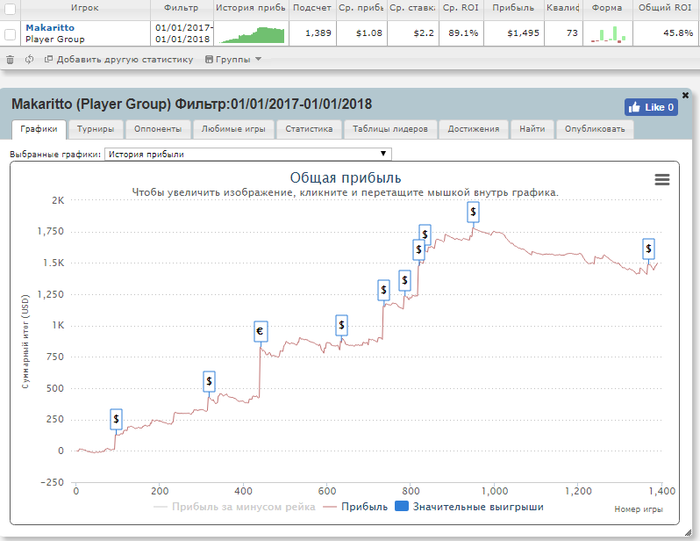The width and height of the screenshot is (700, 541).
Task: Open the Найти tab
Action: coord(532,129)
